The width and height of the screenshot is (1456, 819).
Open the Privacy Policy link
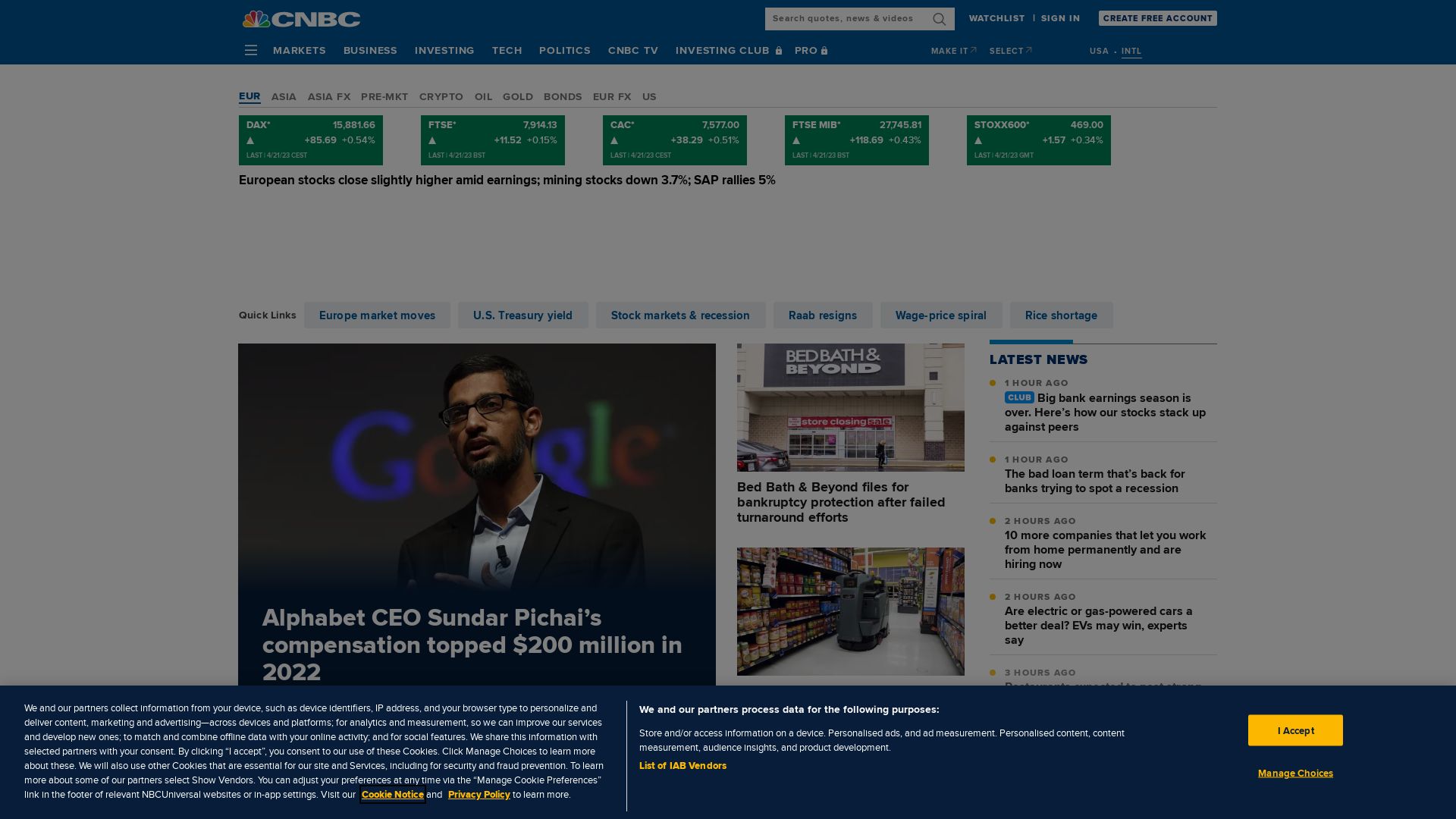pyautogui.click(x=479, y=795)
